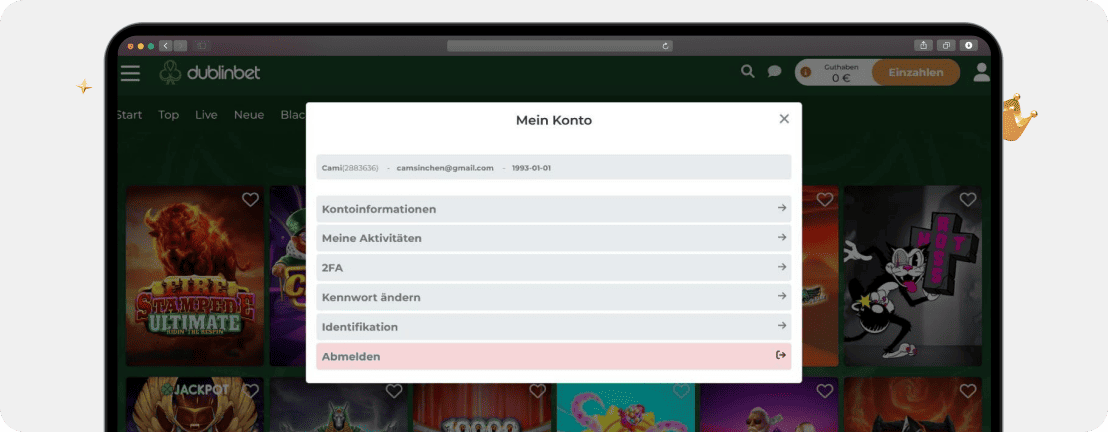
Task: Expand Meine Aktivitäten section
Action: click(x=553, y=238)
